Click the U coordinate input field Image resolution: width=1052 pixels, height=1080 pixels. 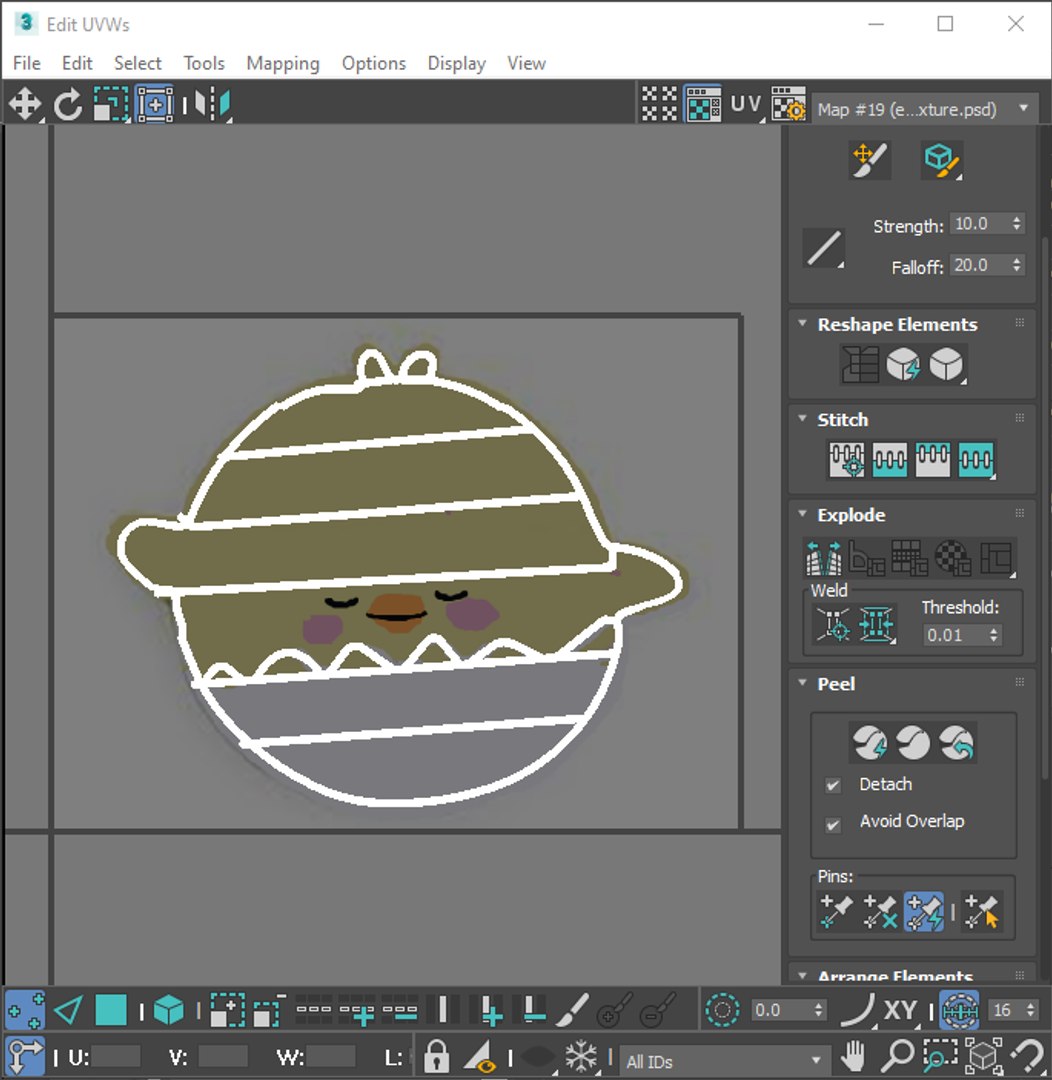coord(116,1057)
